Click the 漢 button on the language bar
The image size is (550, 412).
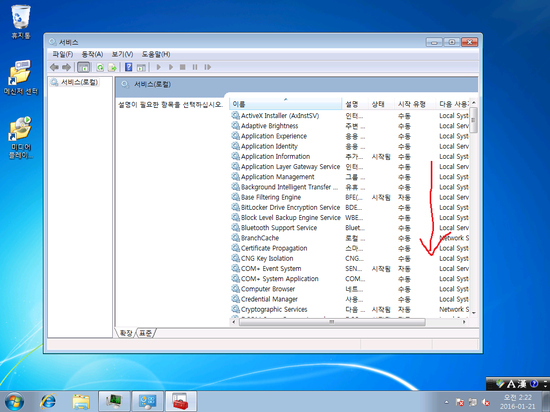point(522,384)
